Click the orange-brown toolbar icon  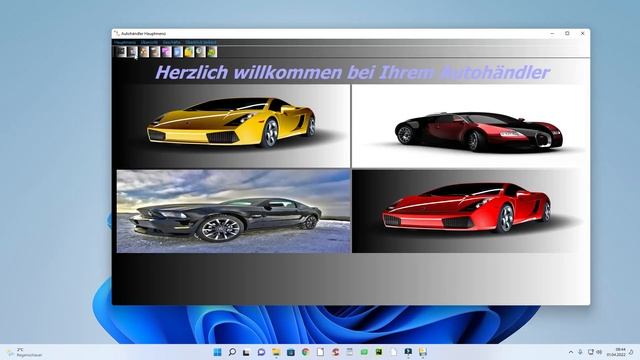click(144, 52)
